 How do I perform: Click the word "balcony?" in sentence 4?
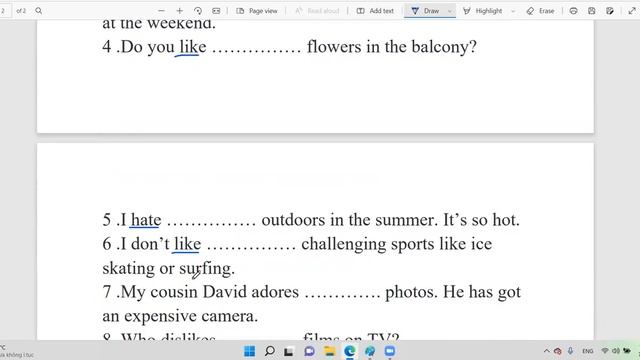coord(444,47)
